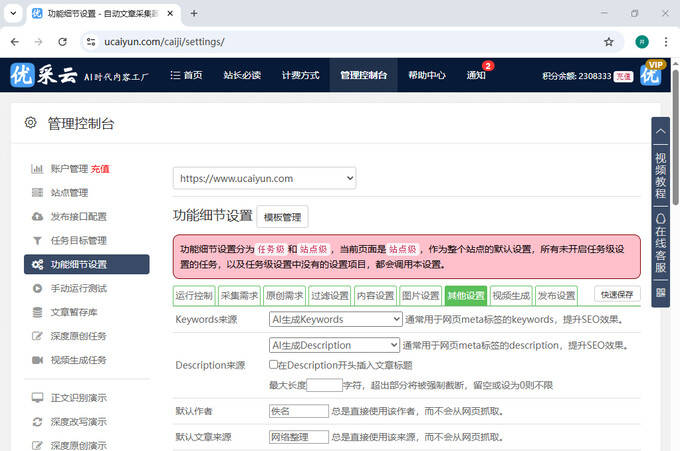Click the 账户管理 chart icon in sidebar

pos(37,169)
